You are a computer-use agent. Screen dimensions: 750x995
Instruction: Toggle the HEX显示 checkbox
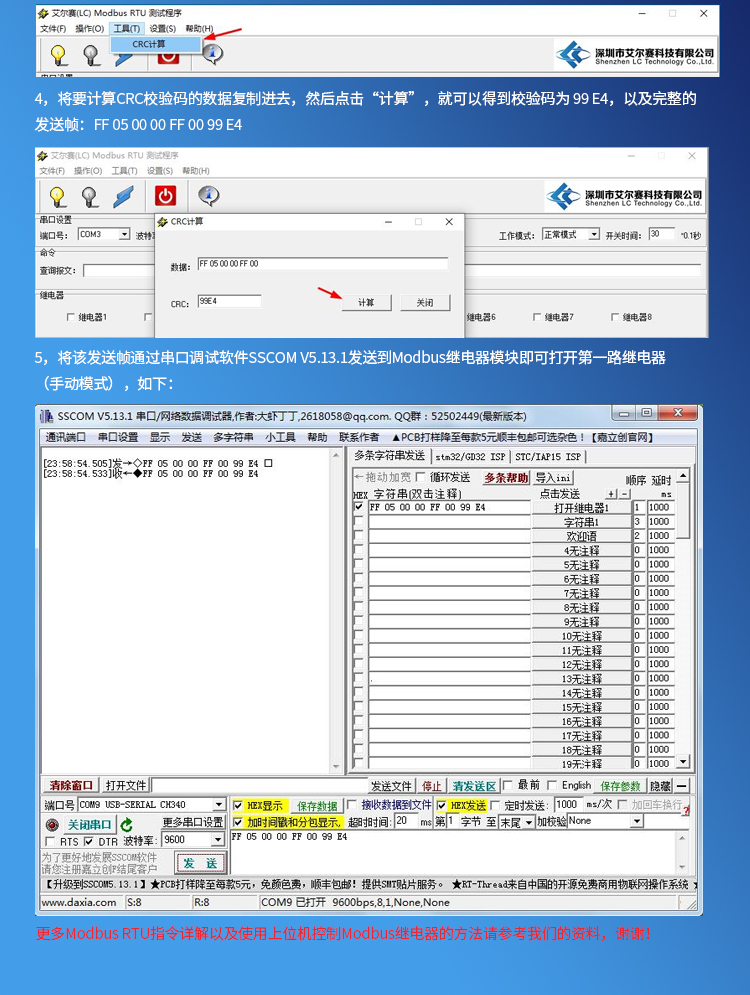[x=238, y=806]
